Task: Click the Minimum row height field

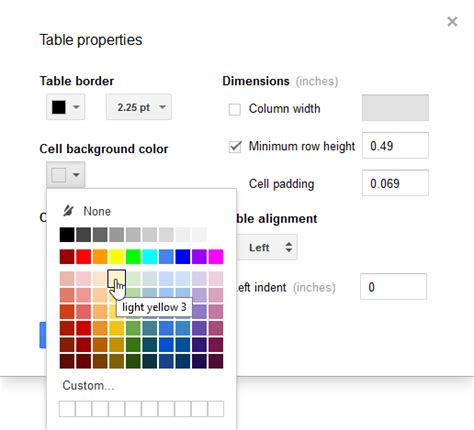Action: [395, 145]
